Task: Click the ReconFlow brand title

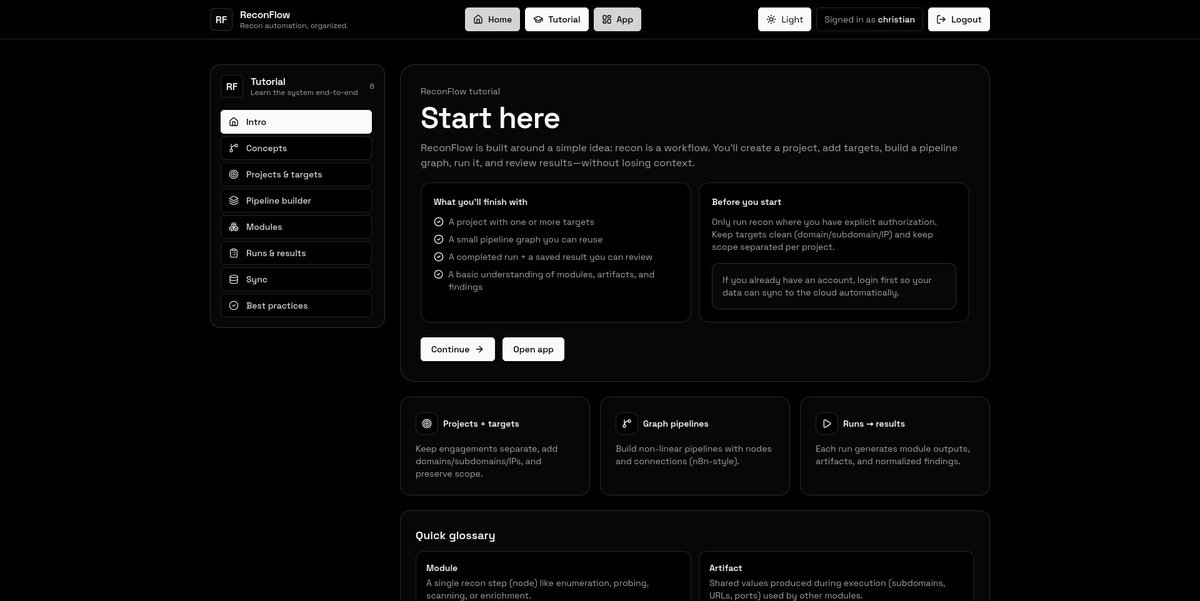Action: pyautogui.click(x=264, y=14)
